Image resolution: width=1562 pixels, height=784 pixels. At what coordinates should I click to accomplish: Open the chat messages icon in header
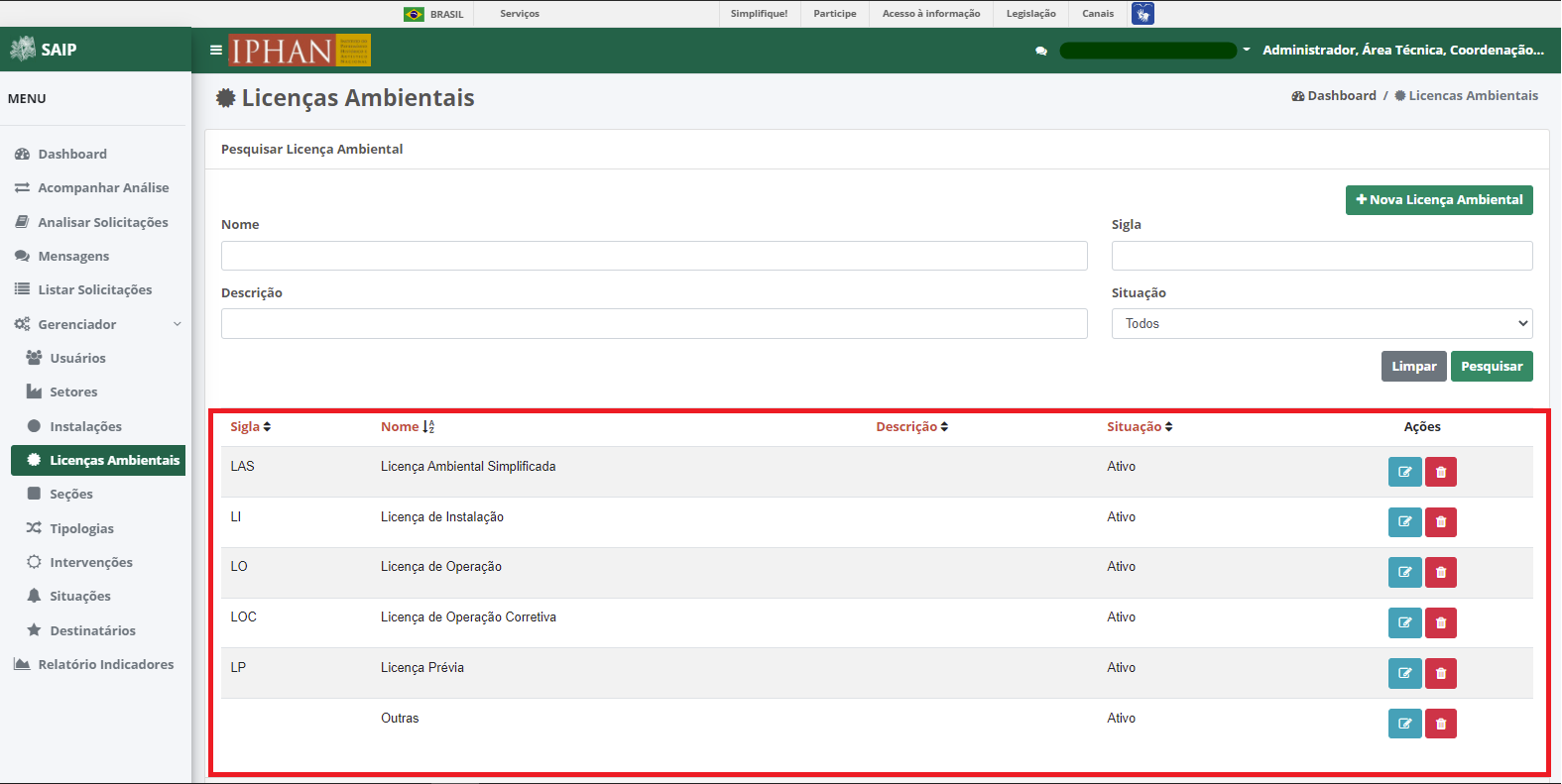[1041, 51]
